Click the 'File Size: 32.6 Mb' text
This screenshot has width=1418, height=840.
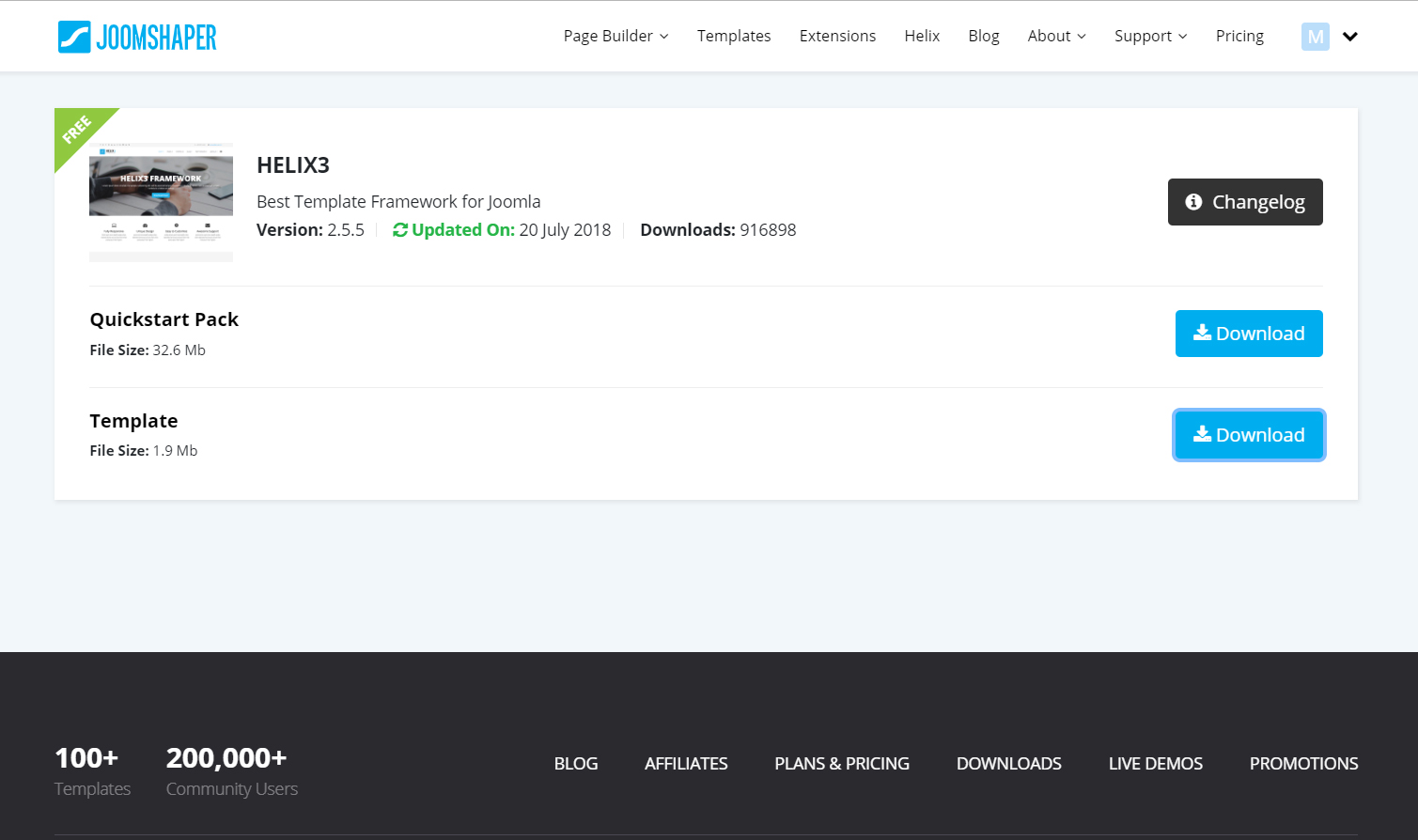[x=148, y=350]
